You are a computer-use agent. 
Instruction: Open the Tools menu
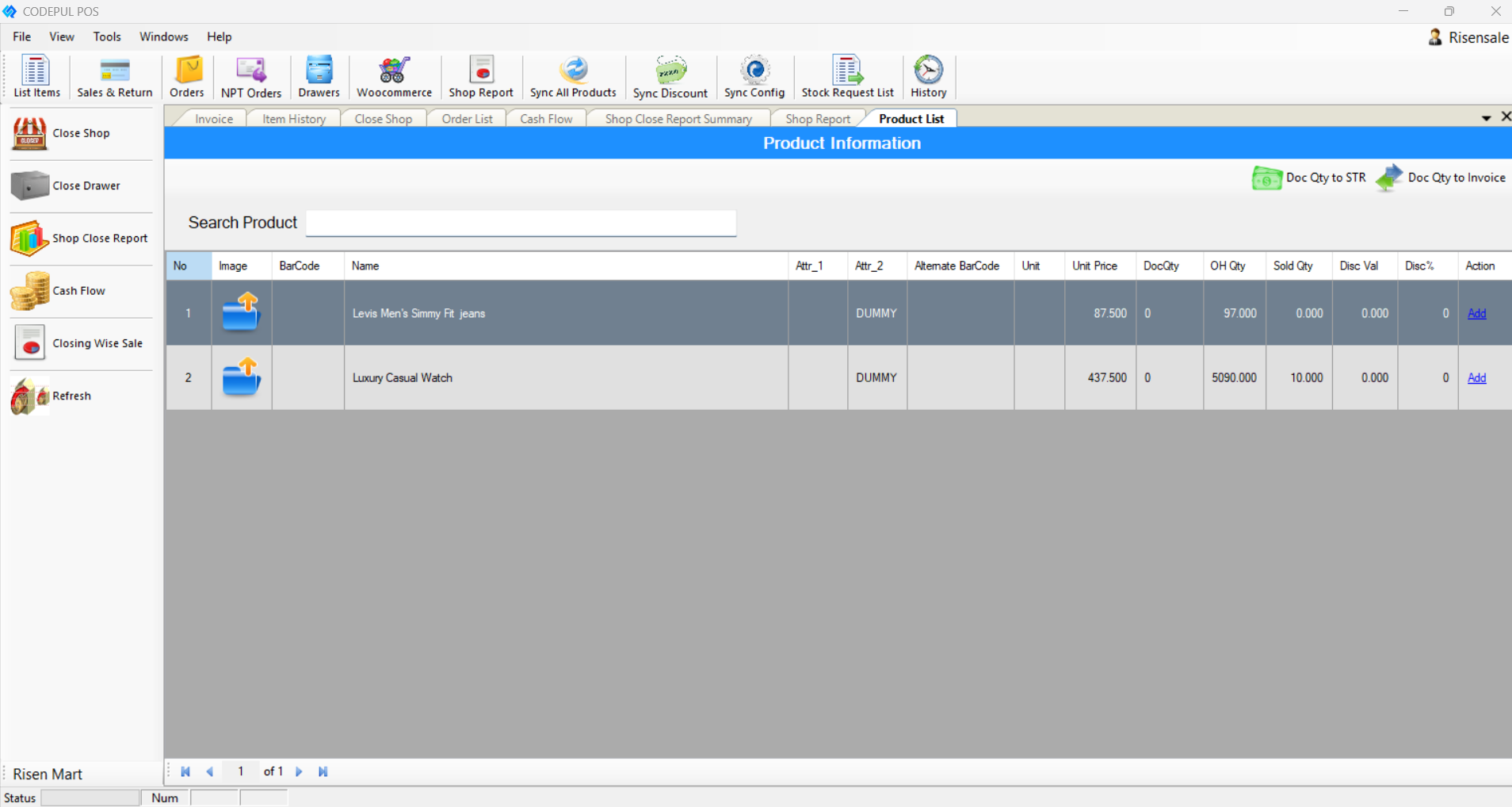coord(107,36)
